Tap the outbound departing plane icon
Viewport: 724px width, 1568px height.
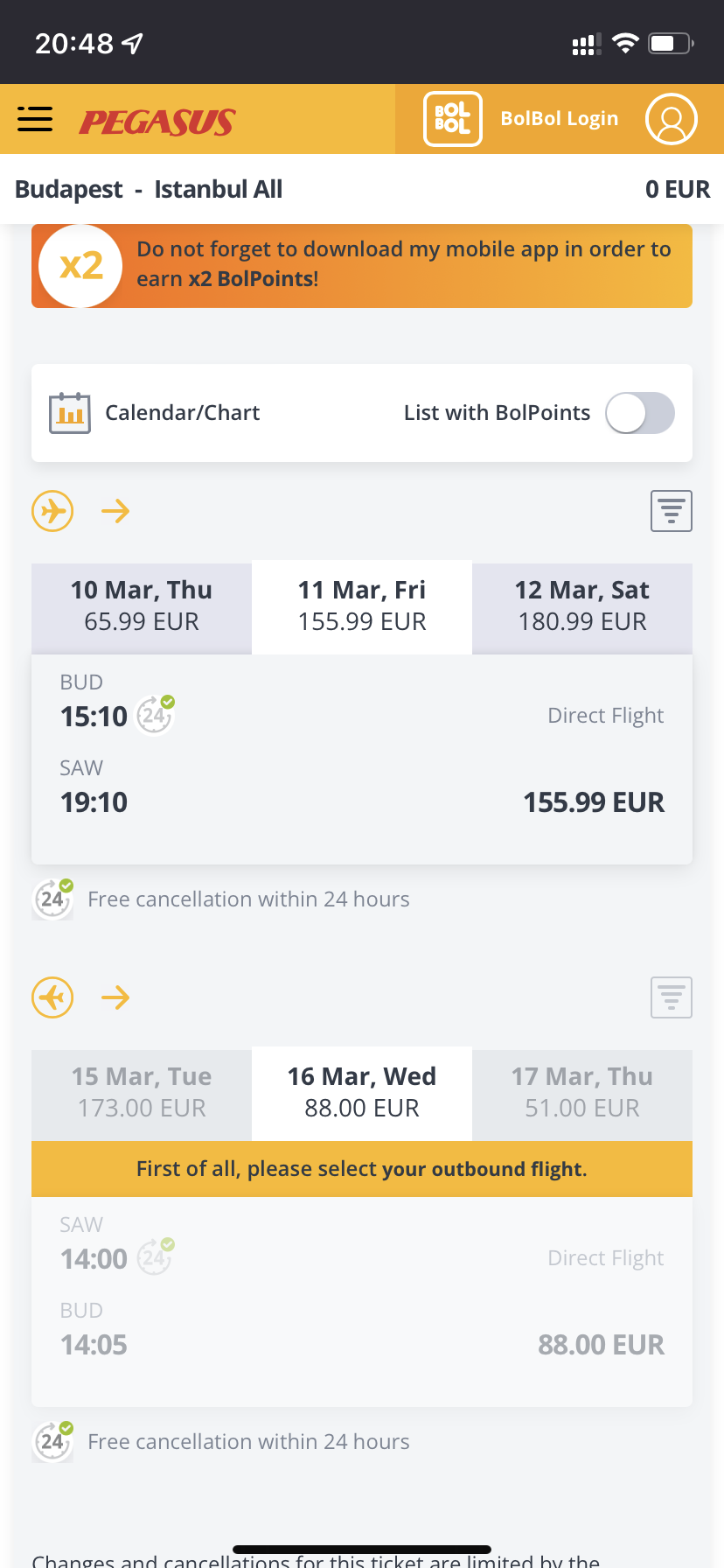tap(52, 511)
